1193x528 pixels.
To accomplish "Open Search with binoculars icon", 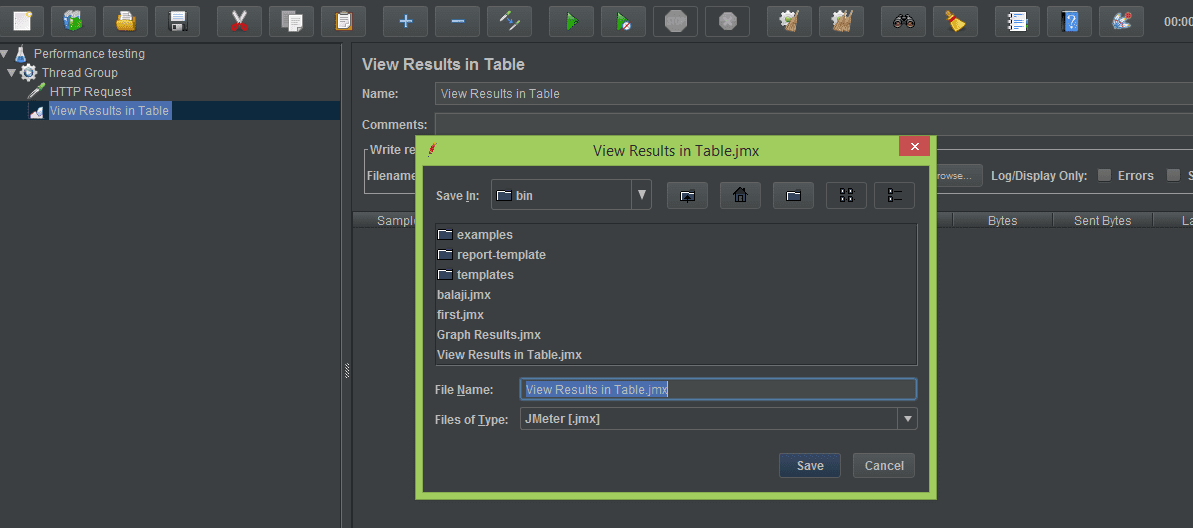I will [904, 21].
